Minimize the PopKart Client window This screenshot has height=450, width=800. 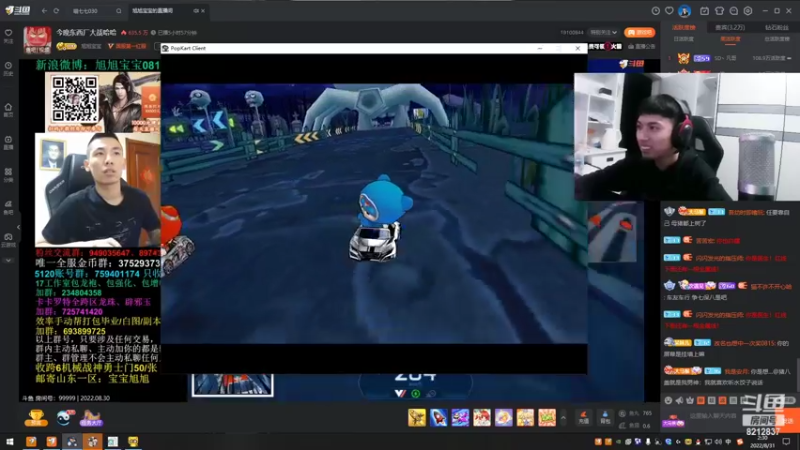tap(540, 48)
